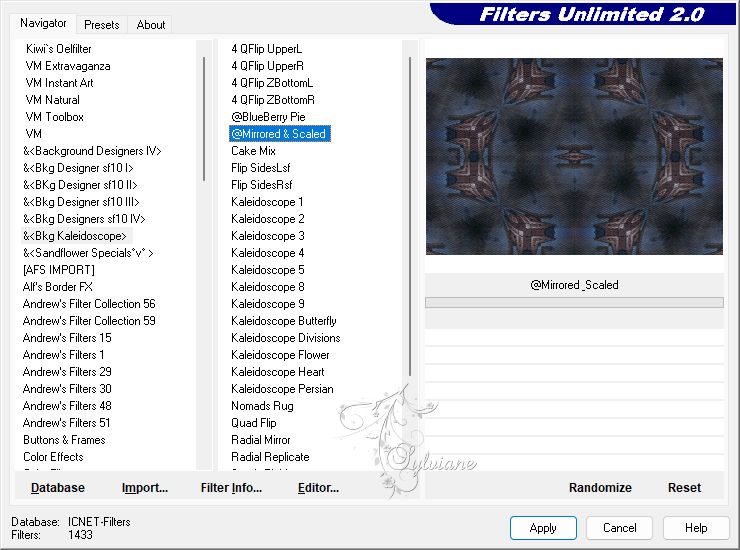
Task: Choose the Kaleidoscope Butterfly filter
Action: [284, 321]
